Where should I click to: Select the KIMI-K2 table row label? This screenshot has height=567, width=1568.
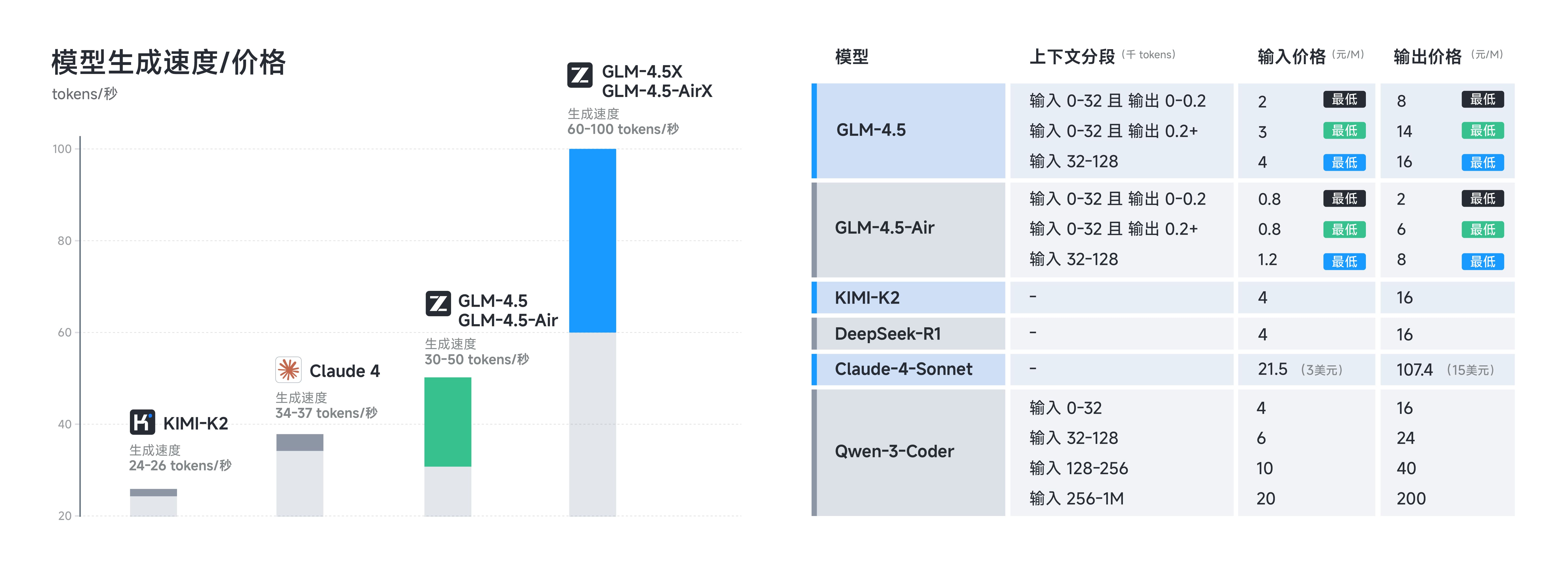point(867,298)
